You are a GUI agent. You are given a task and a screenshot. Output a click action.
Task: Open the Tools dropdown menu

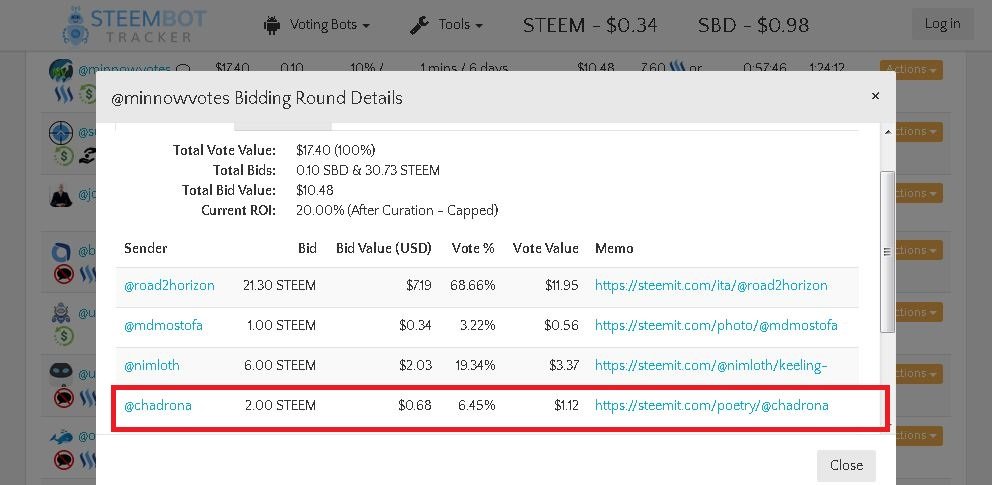[x=447, y=25]
